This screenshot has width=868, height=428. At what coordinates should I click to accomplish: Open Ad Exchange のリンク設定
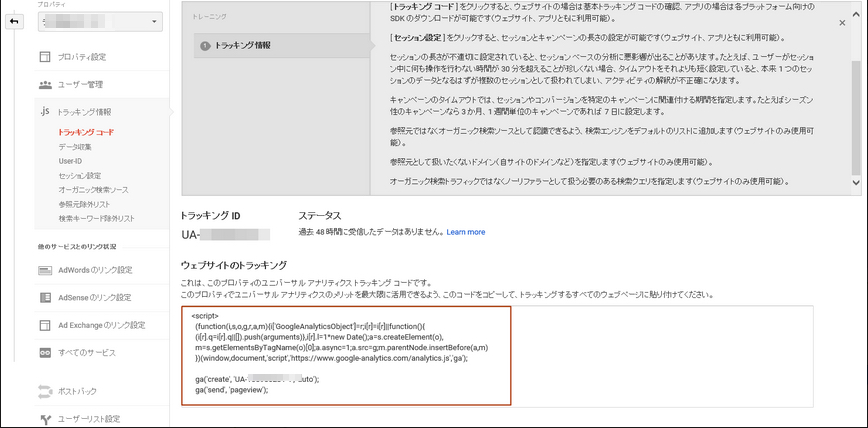pos(101,325)
